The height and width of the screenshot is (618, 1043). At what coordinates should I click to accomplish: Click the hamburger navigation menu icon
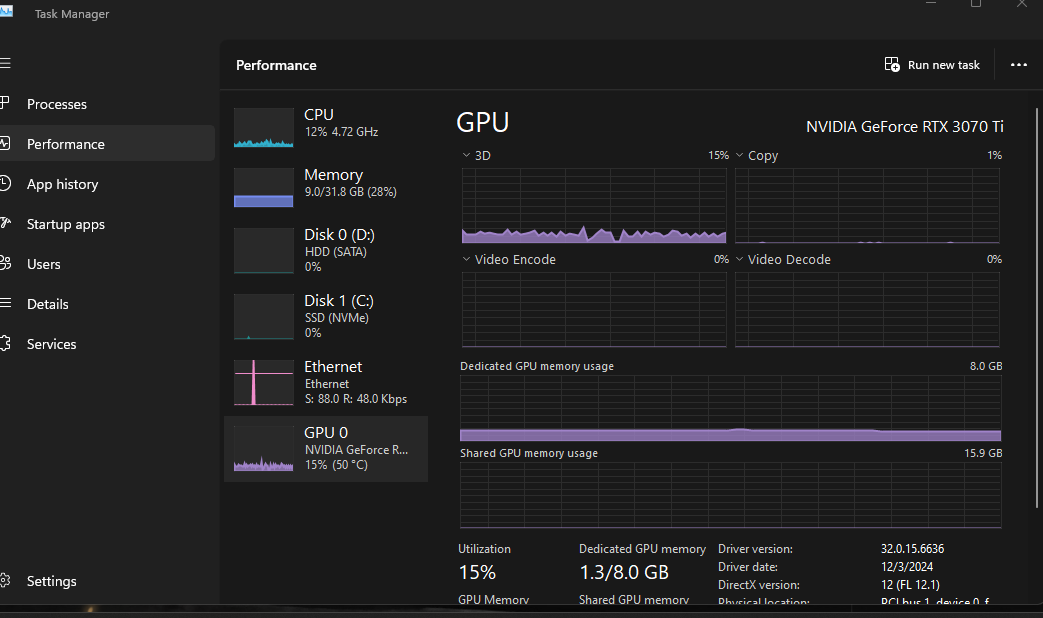pyautogui.click(x=5, y=64)
